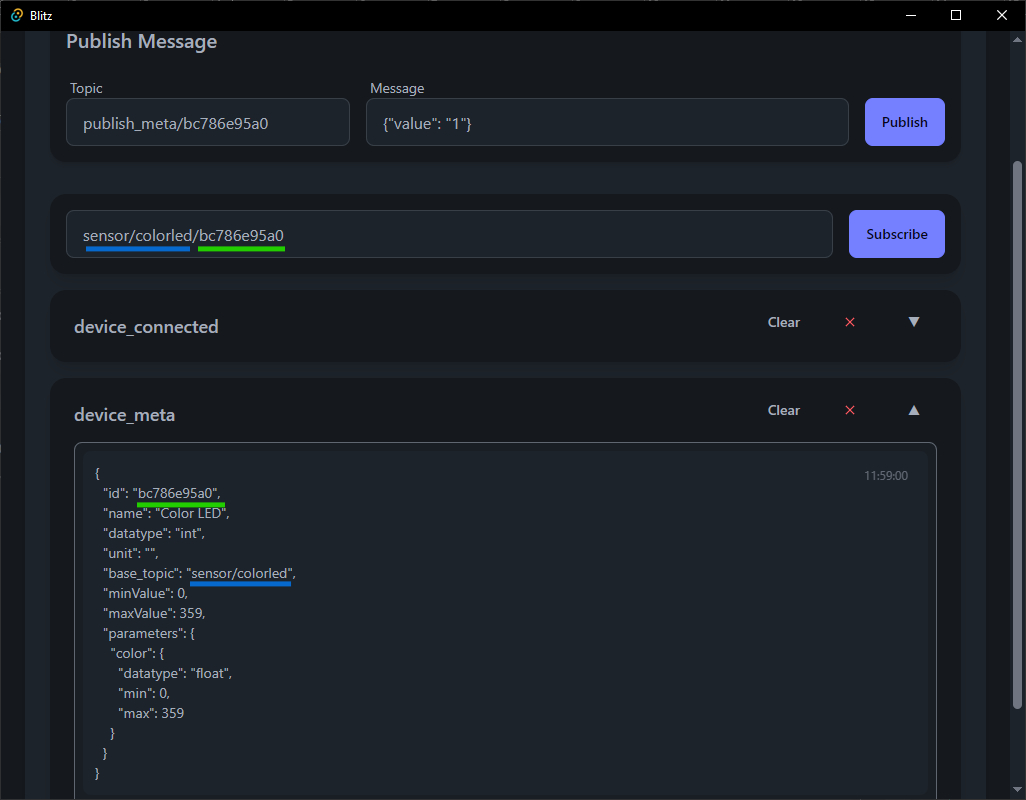Clear messages in the device_connected panel
Screen dimensions: 1026x800
click(783, 322)
